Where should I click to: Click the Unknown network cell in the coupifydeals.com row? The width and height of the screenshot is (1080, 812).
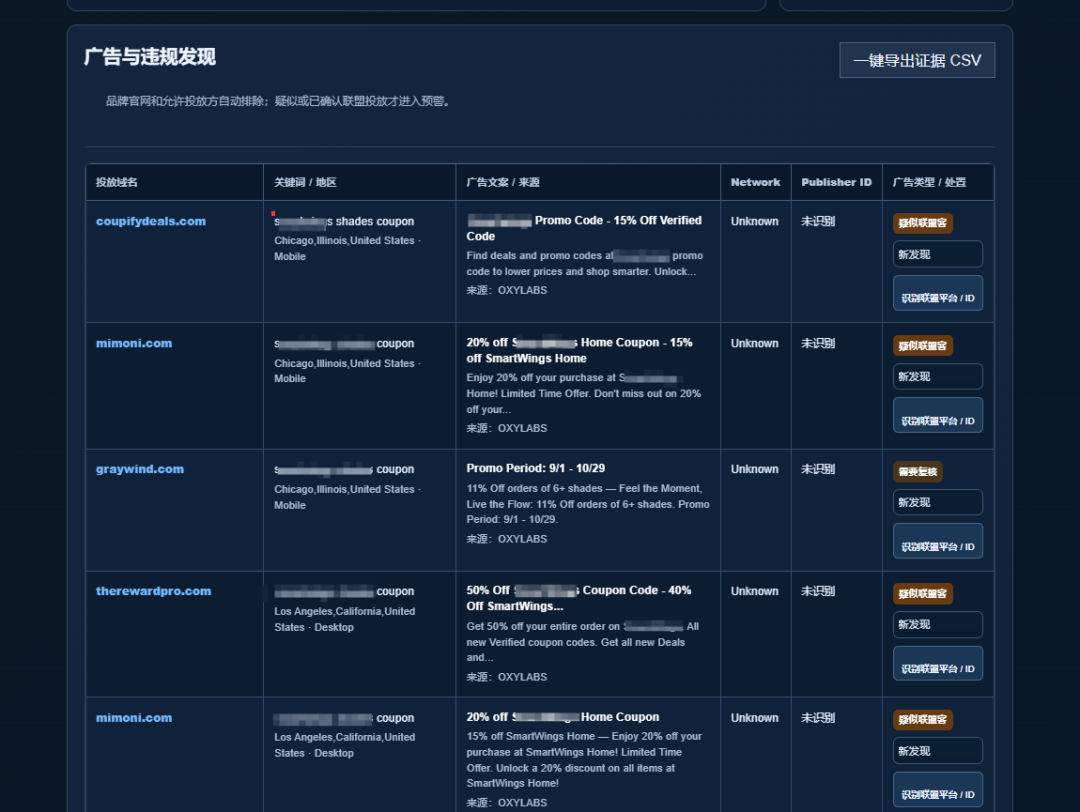(754, 221)
